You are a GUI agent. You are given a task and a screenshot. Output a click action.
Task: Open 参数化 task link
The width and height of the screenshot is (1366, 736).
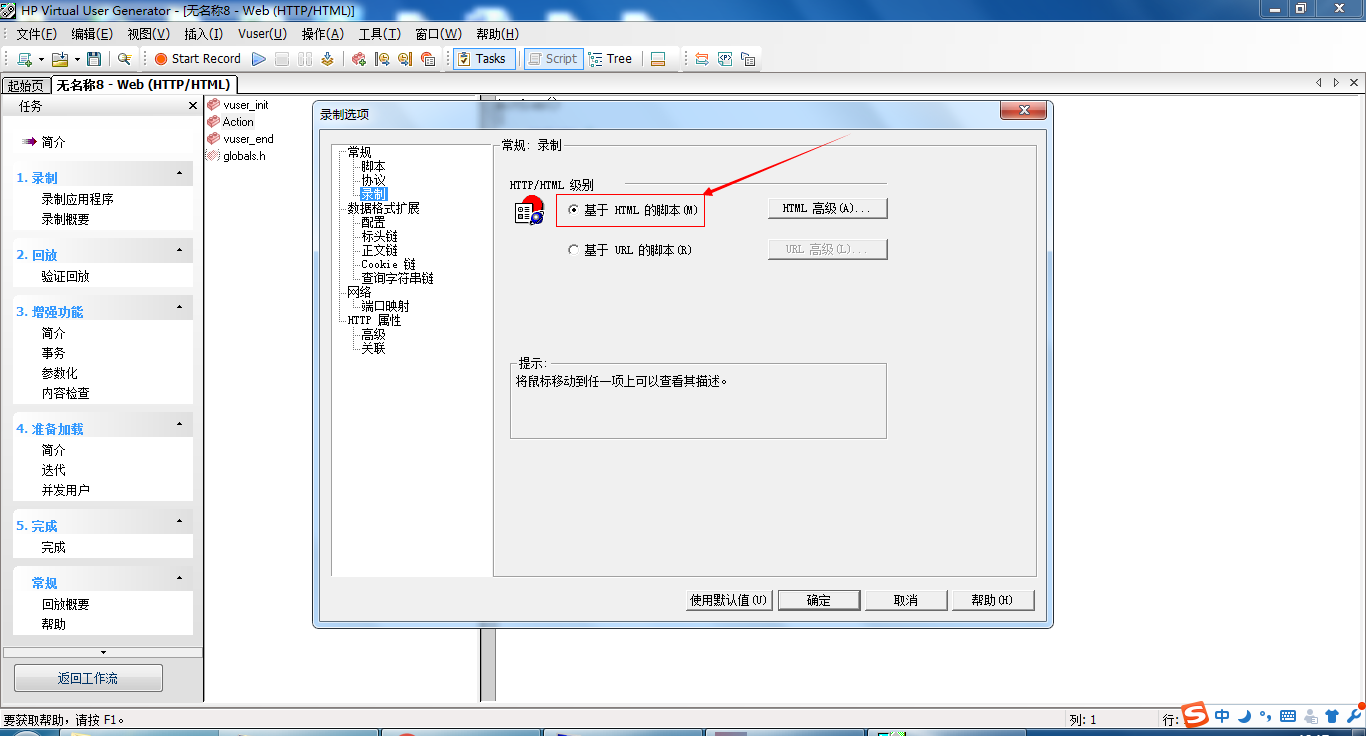pos(60,373)
